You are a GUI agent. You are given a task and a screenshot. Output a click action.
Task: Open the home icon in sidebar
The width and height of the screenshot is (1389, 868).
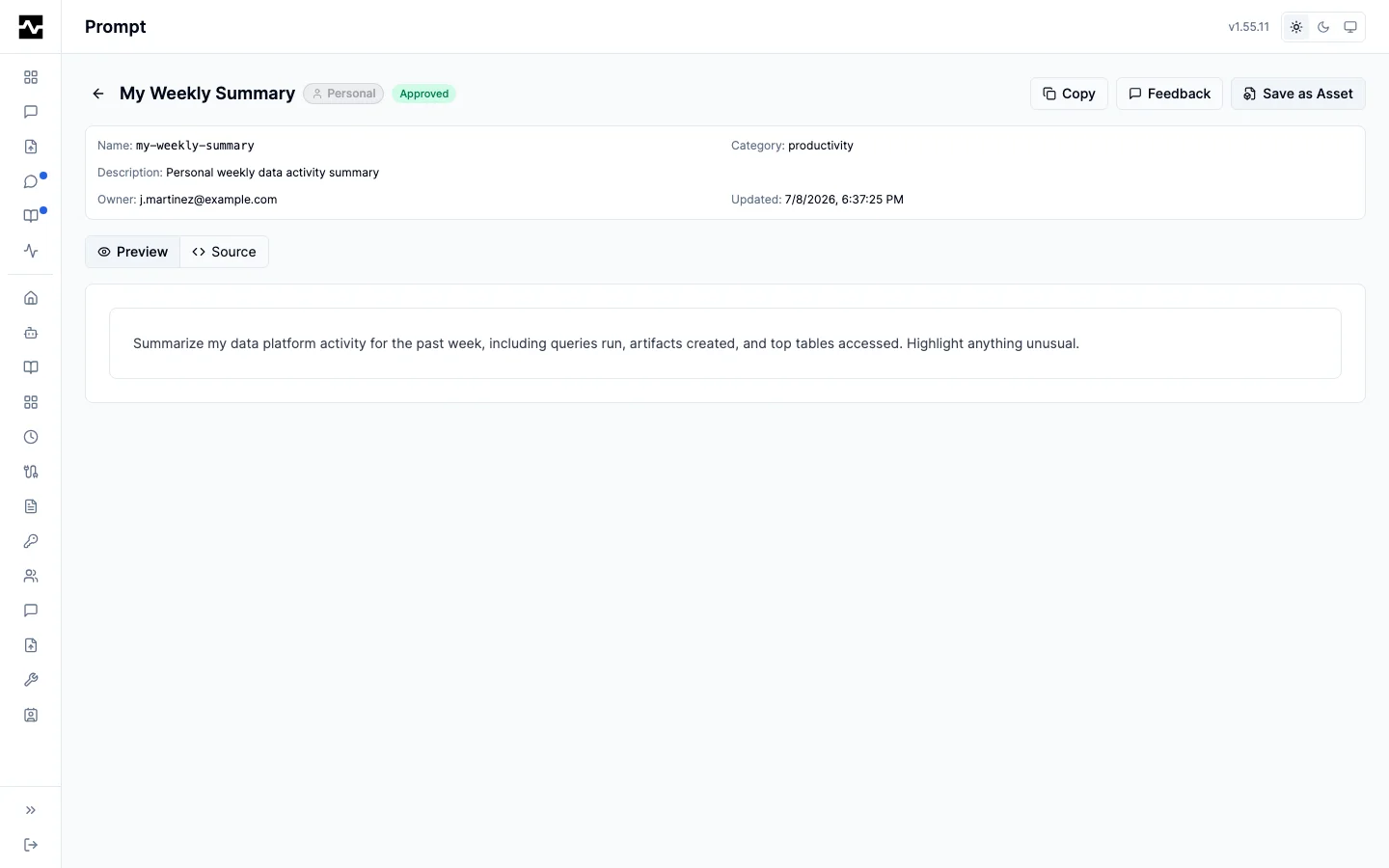pos(31,298)
